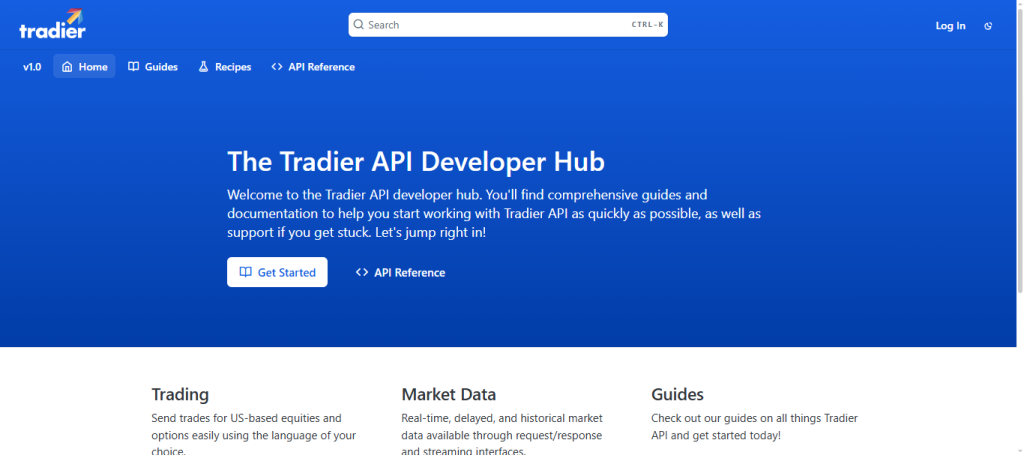Click the Tradier logo

coord(52,24)
